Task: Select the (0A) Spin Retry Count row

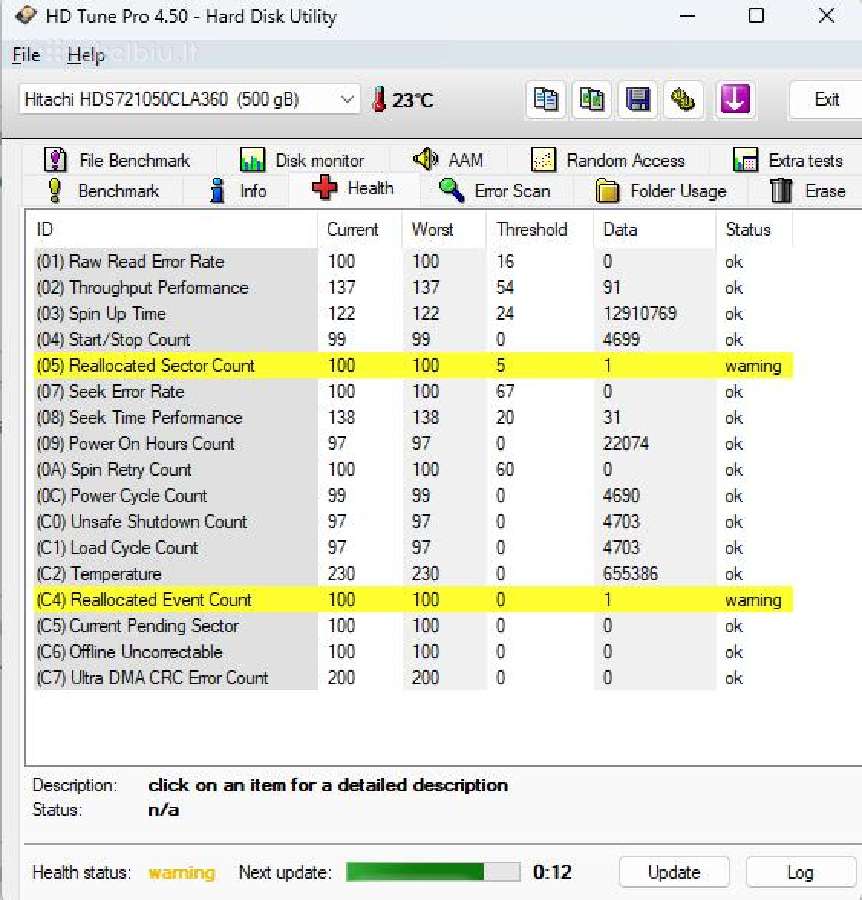Action: click(413, 470)
